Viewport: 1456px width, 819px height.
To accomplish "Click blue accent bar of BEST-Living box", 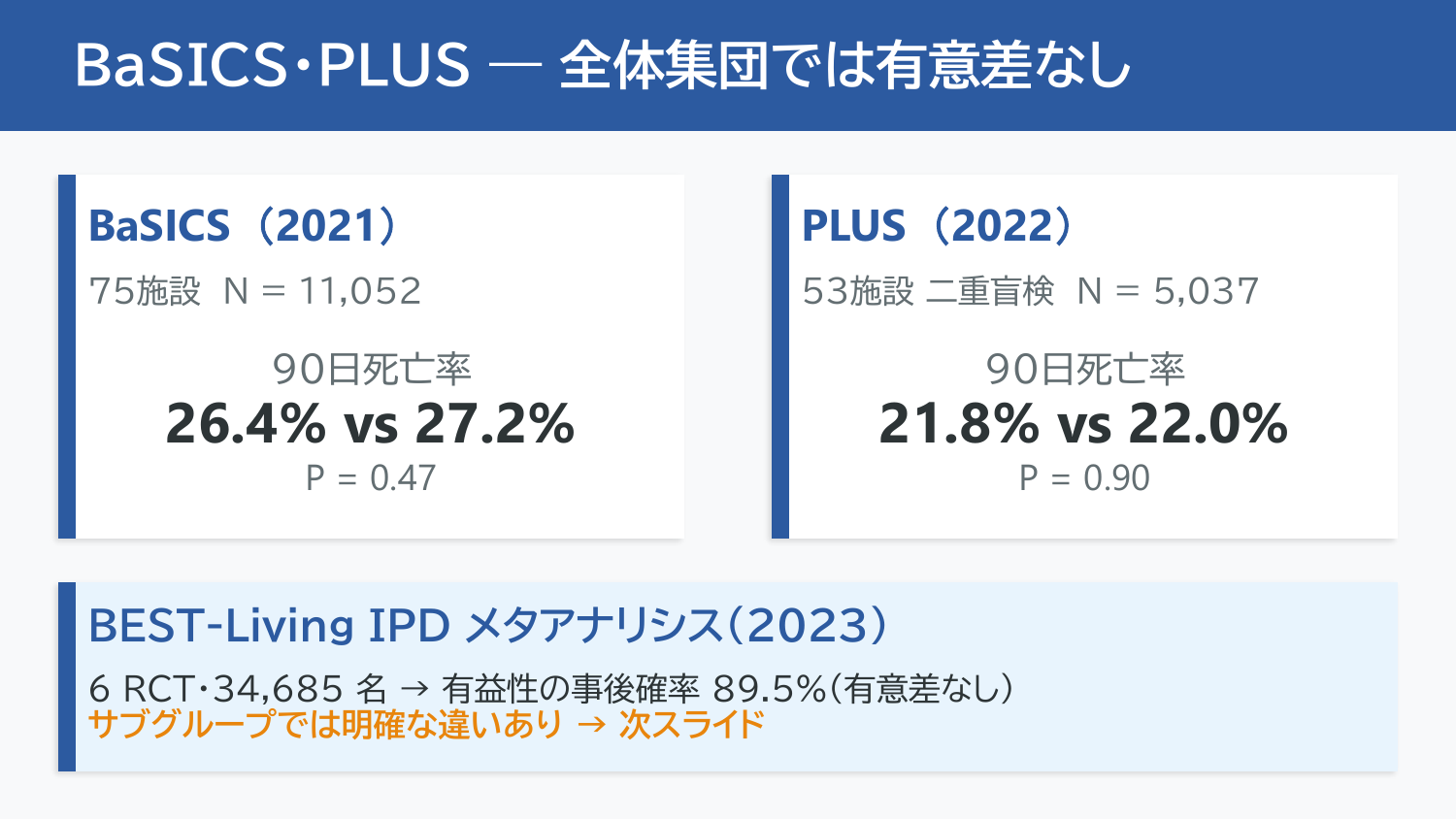I will click(67, 676).
